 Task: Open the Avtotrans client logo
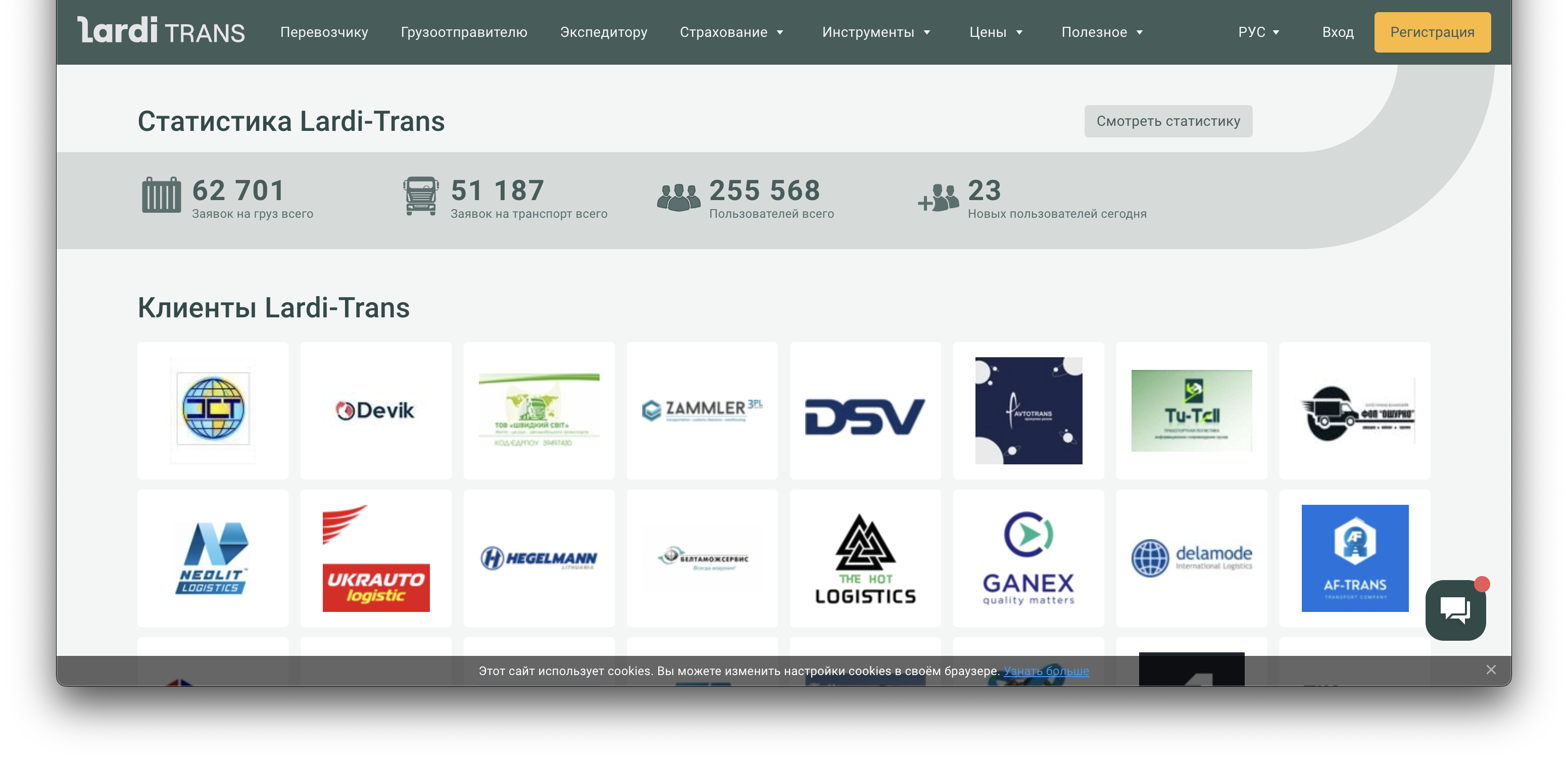[x=1028, y=410]
